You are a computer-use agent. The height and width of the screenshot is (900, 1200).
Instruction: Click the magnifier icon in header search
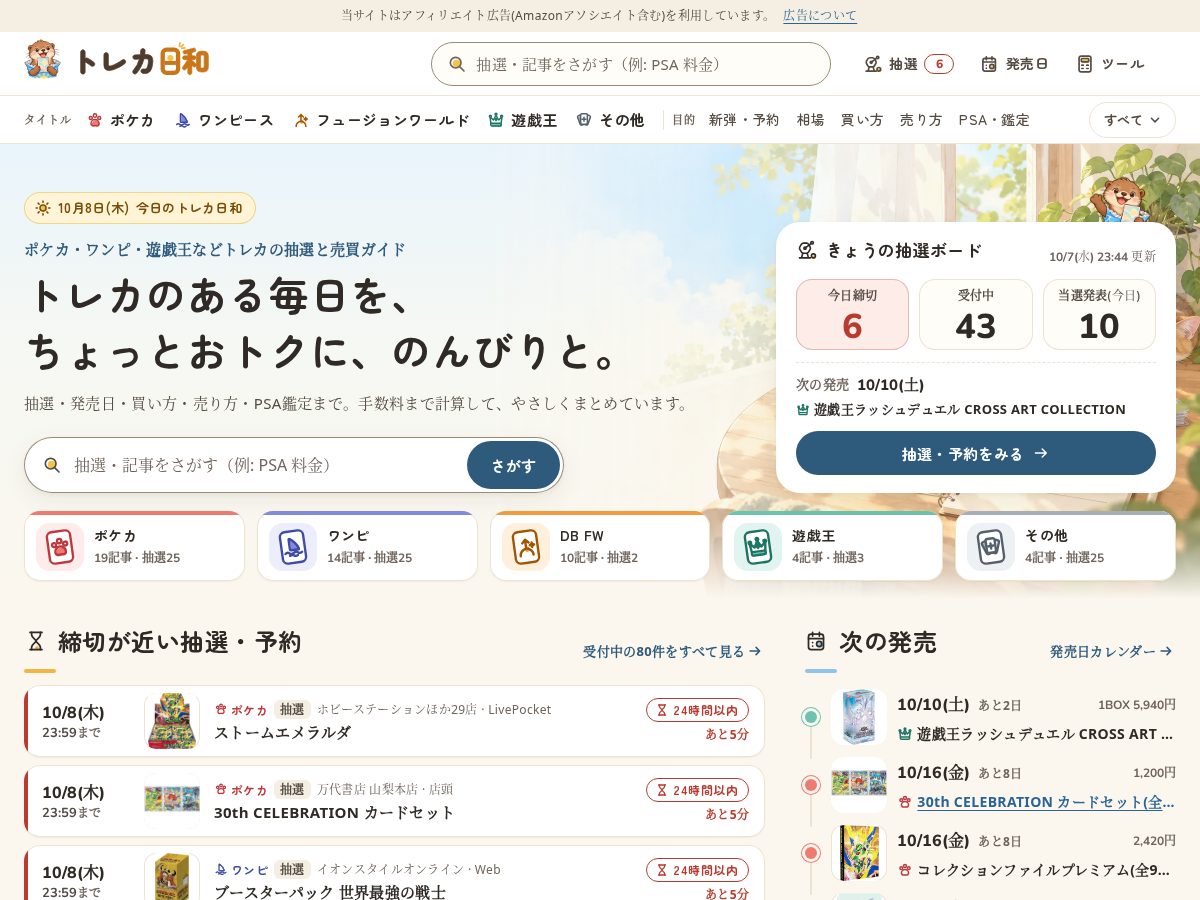(x=457, y=64)
